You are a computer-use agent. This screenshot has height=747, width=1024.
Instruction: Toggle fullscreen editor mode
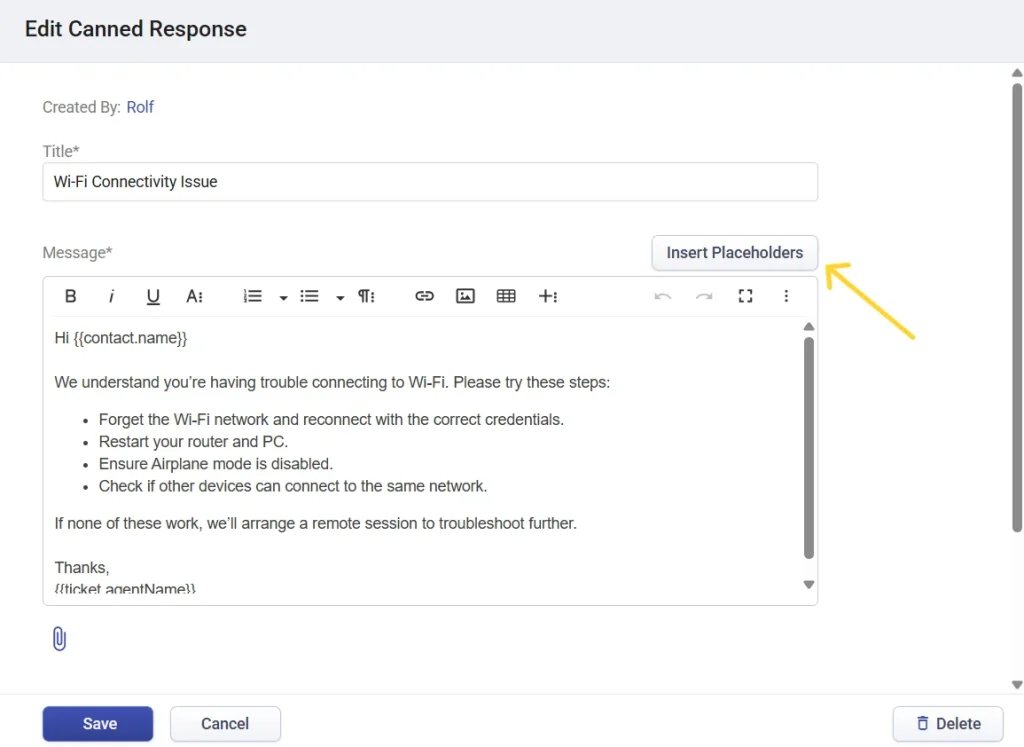(745, 296)
